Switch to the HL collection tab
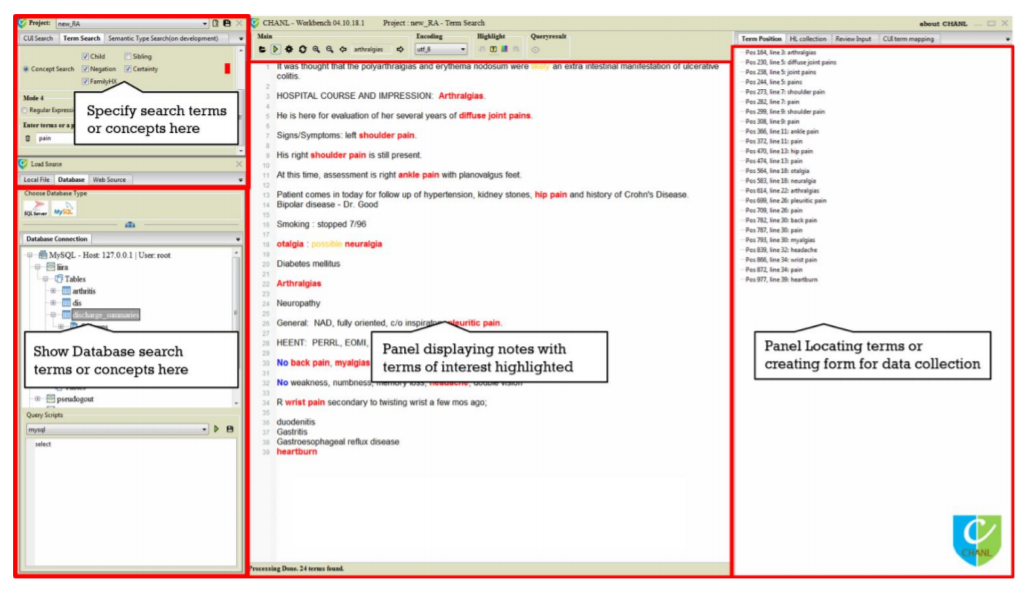Screen dimensions: 1030x589 point(808,39)
